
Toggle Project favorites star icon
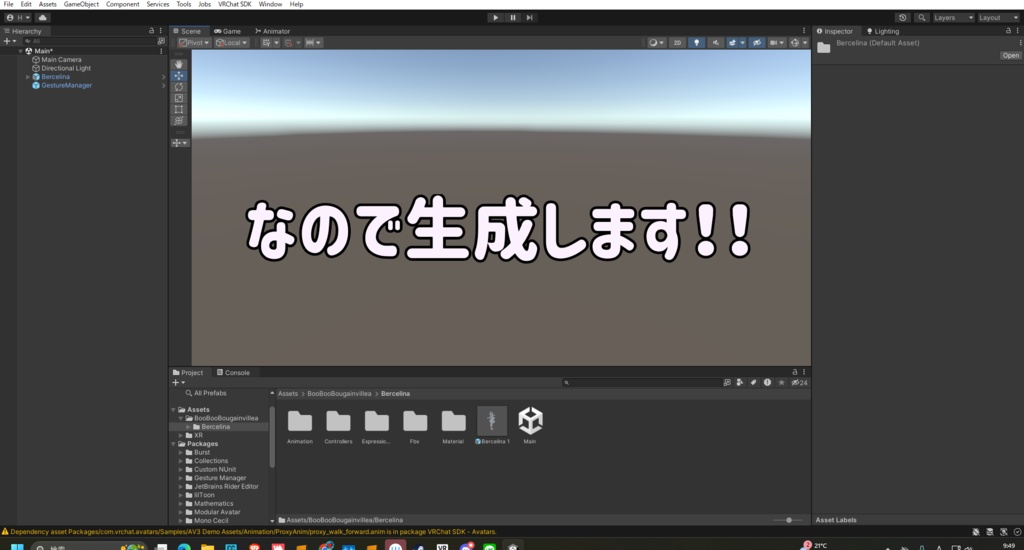coord(781,383)
